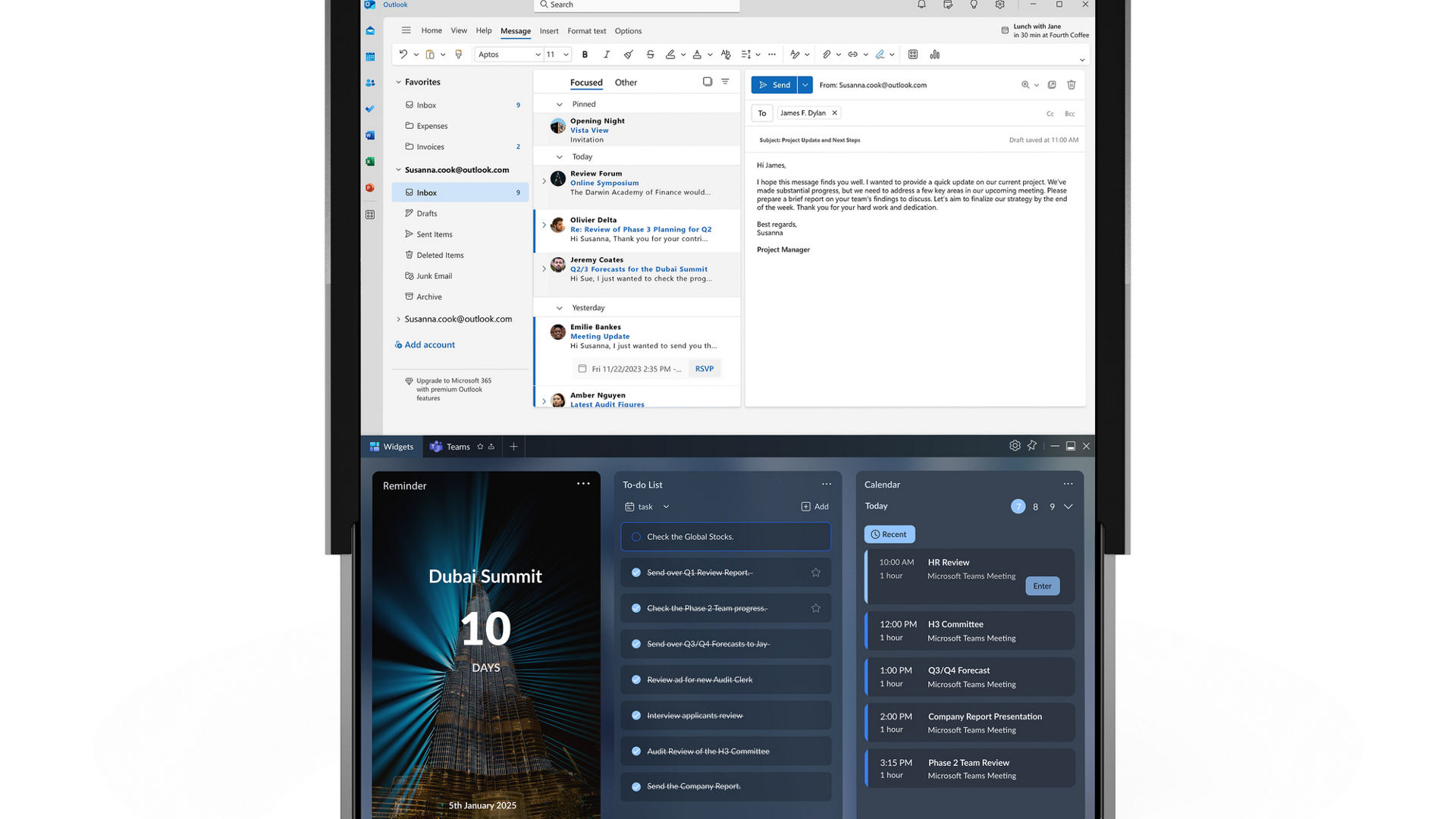Viewport: 1456px width, 819px height.
Task: Uncheck 'Check the Phase 2 Team progress' task
Action: pos(636,608)
